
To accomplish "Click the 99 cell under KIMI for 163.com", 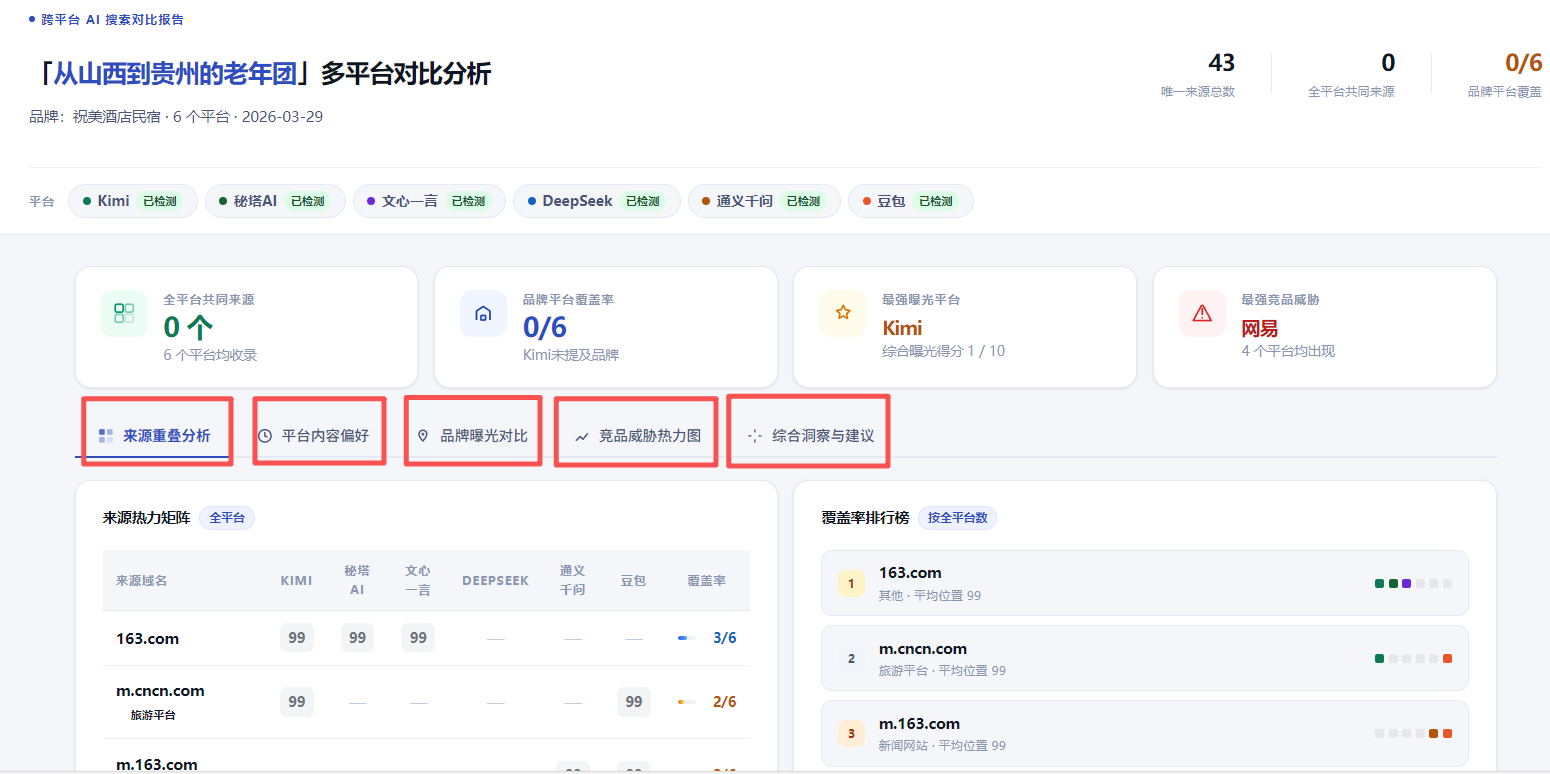I will coord(297,638).
